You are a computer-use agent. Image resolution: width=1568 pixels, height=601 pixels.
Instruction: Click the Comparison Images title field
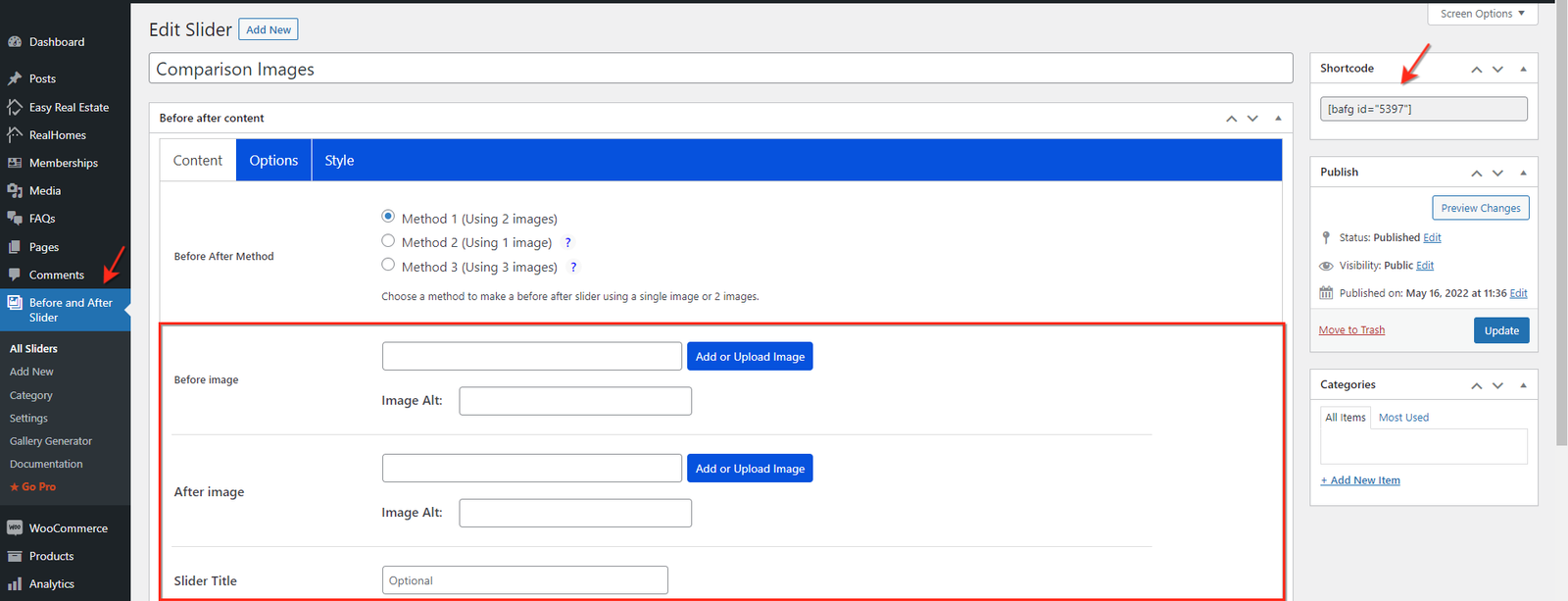click(721, 69)
